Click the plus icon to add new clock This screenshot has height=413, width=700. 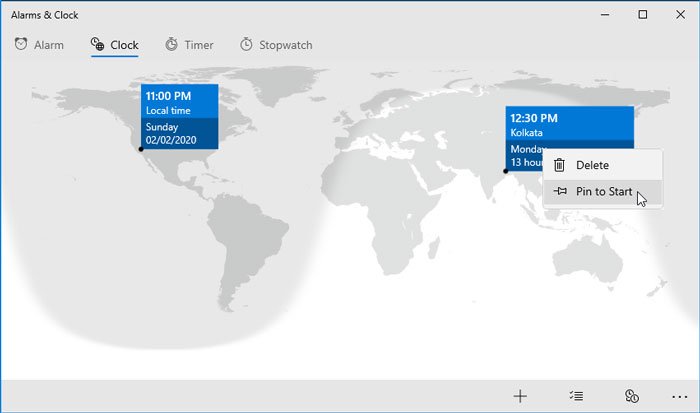click(520, 396)
